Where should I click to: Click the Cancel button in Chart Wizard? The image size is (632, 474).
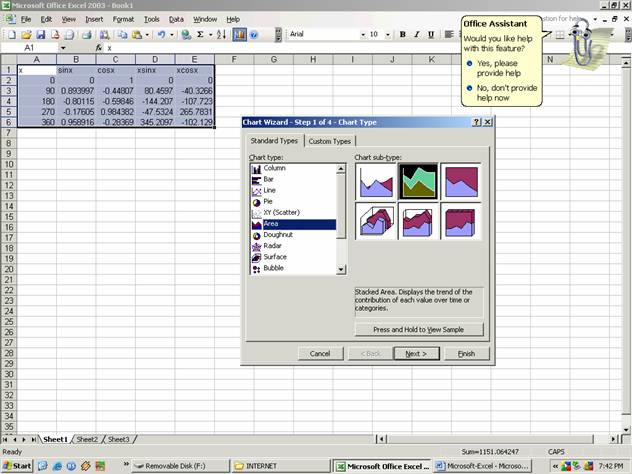tap(320, 353)
